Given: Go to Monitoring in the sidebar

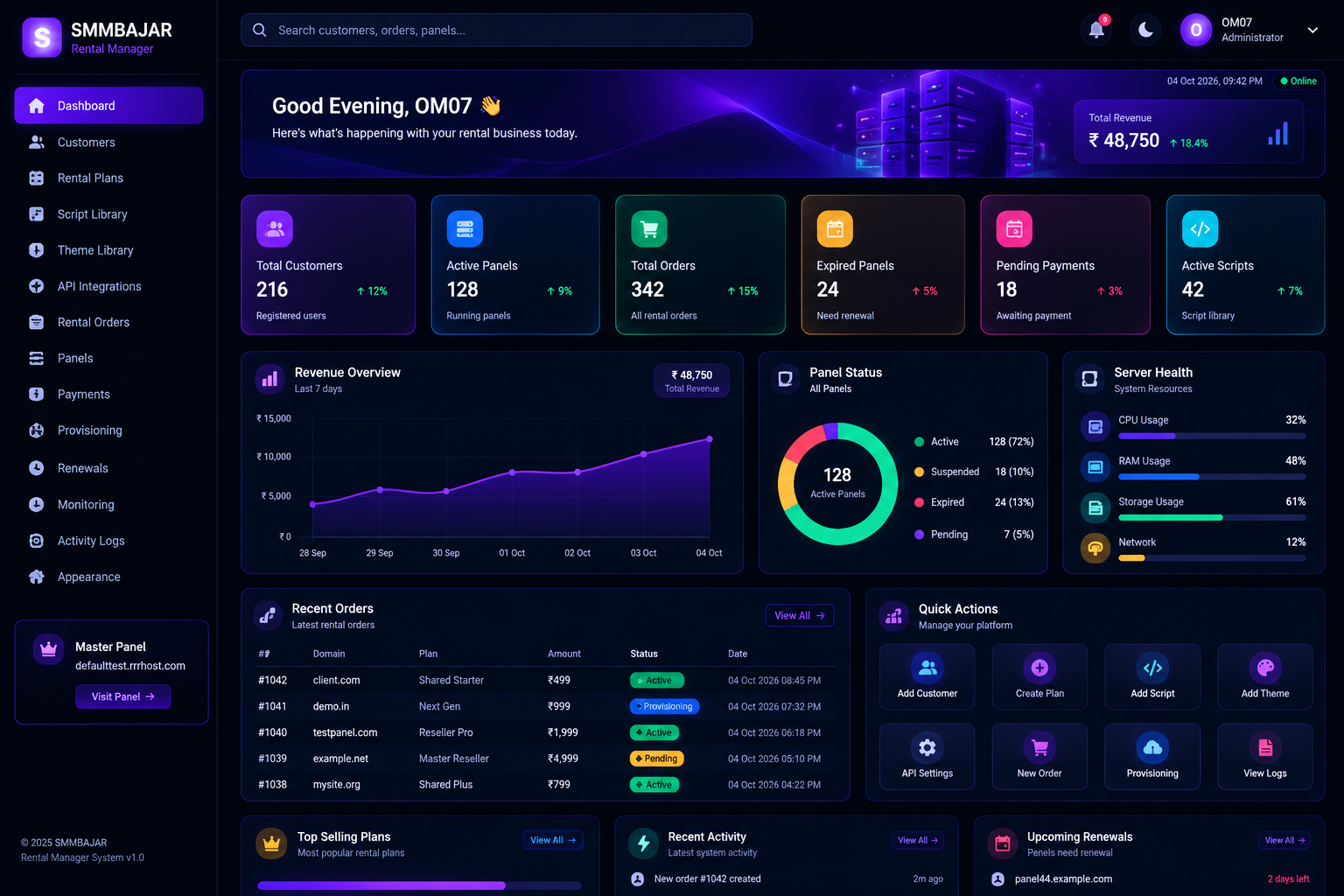Looking at the screenshot, I should tap(108, 505).
